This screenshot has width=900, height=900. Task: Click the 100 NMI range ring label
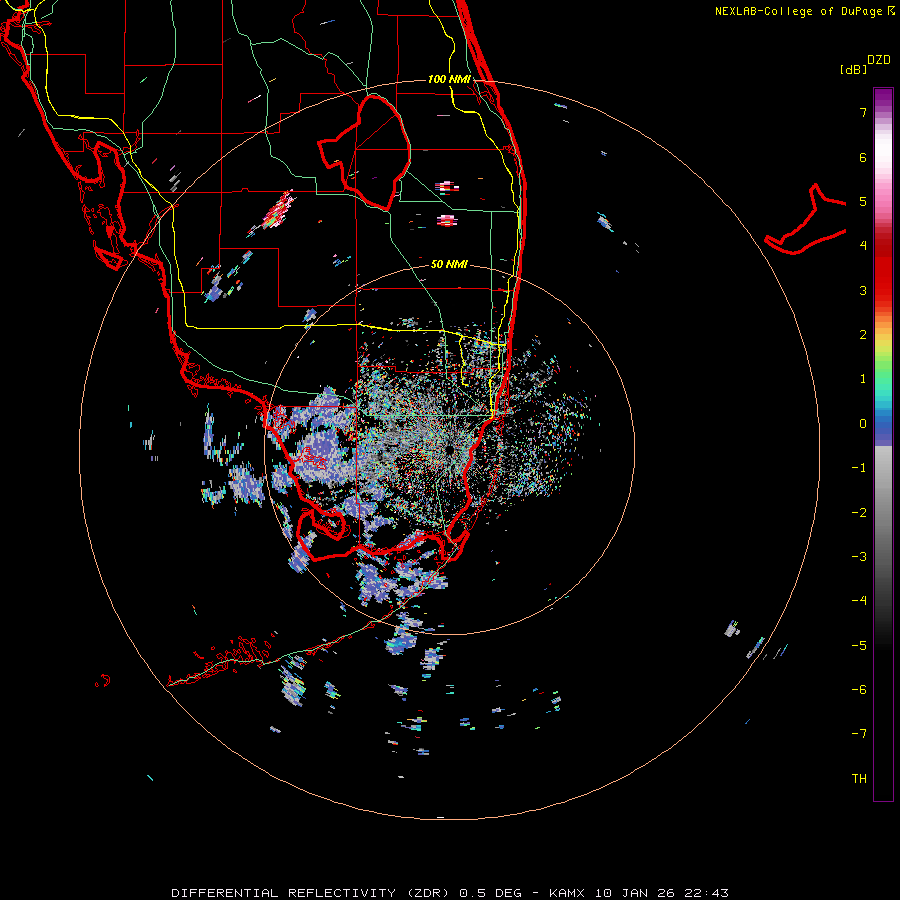tap(449, 79)
